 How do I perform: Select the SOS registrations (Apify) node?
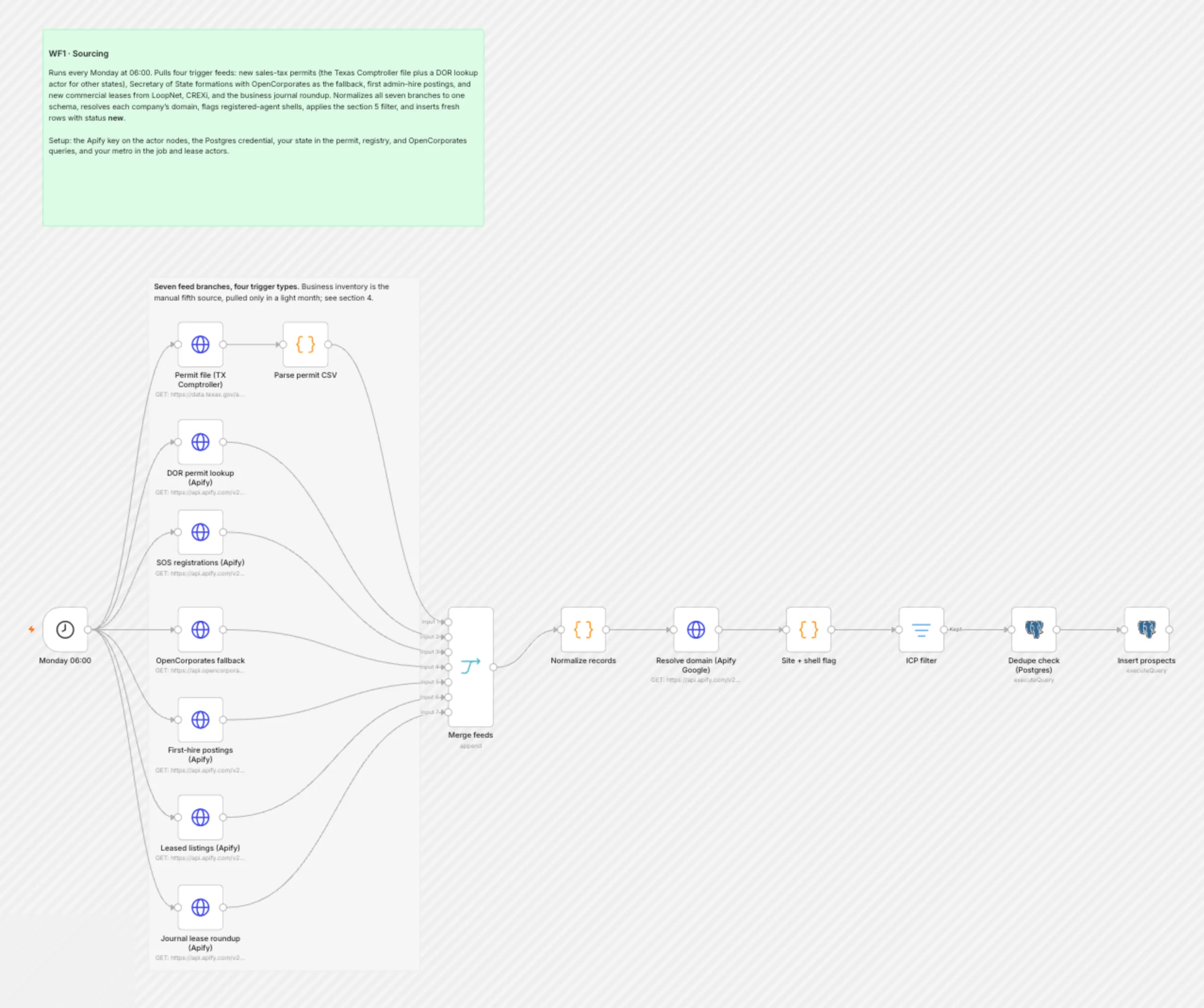(200, 532)
